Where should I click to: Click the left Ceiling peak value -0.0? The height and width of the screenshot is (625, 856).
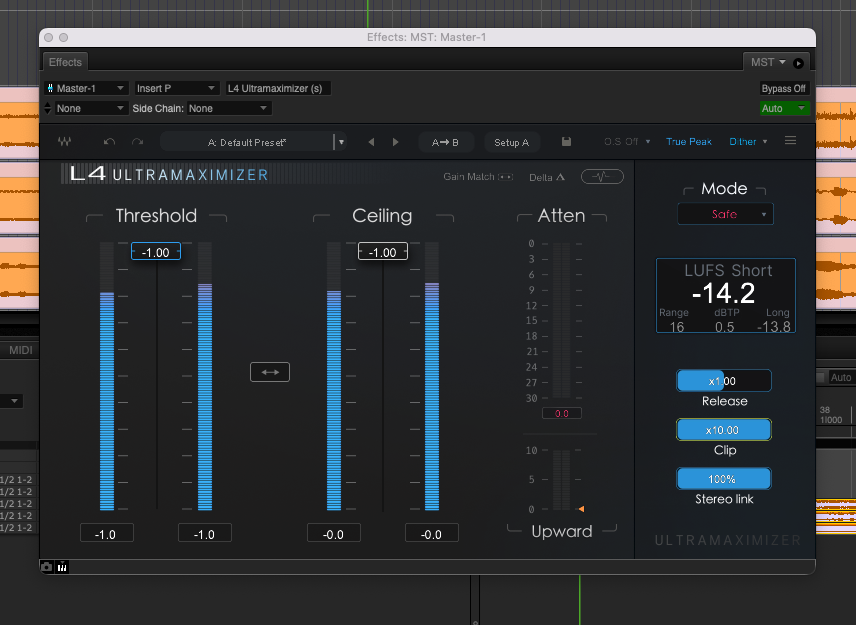334,534
